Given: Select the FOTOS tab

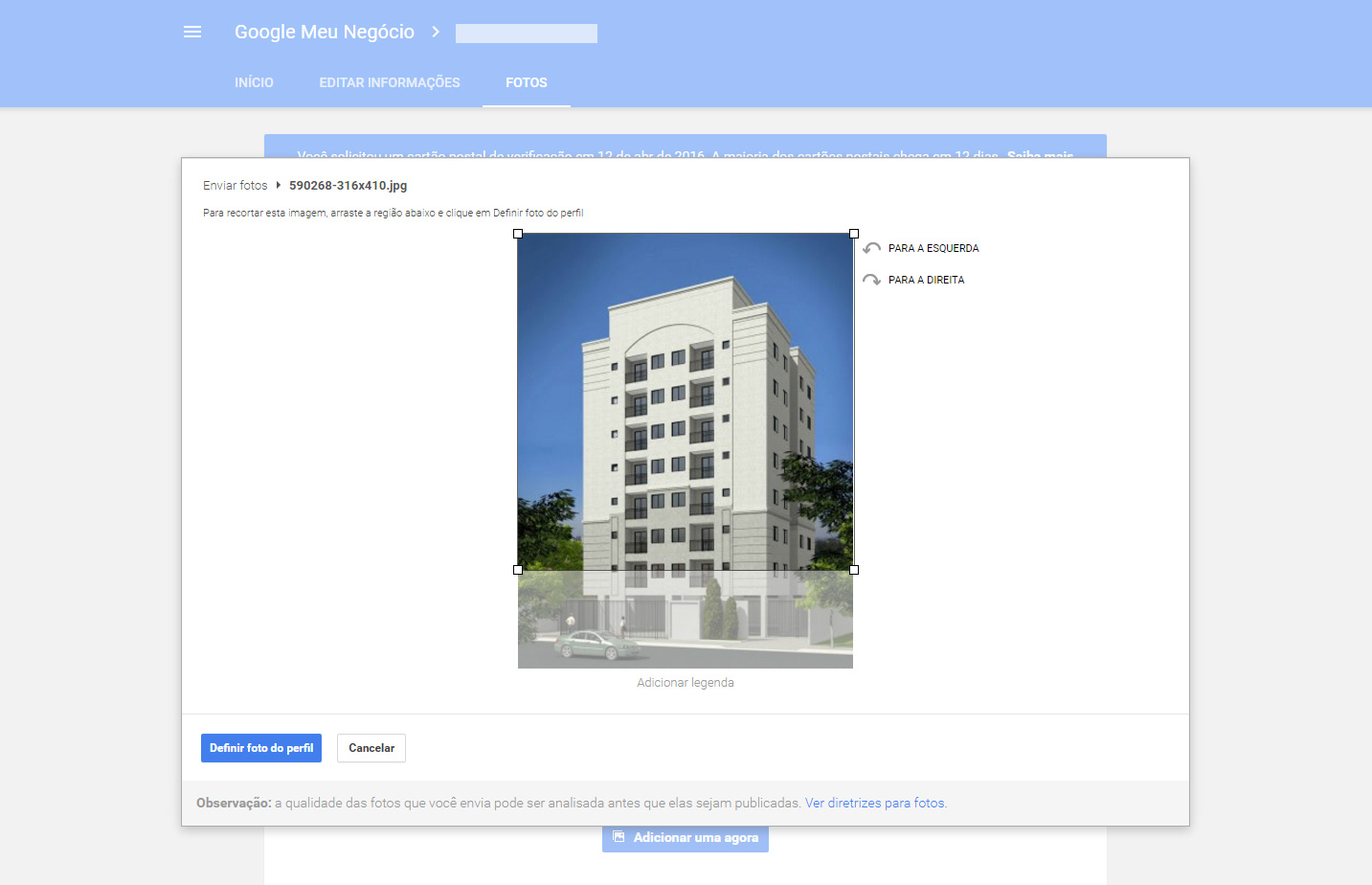Looking at the screenshot, I should [x=527, y=82].
